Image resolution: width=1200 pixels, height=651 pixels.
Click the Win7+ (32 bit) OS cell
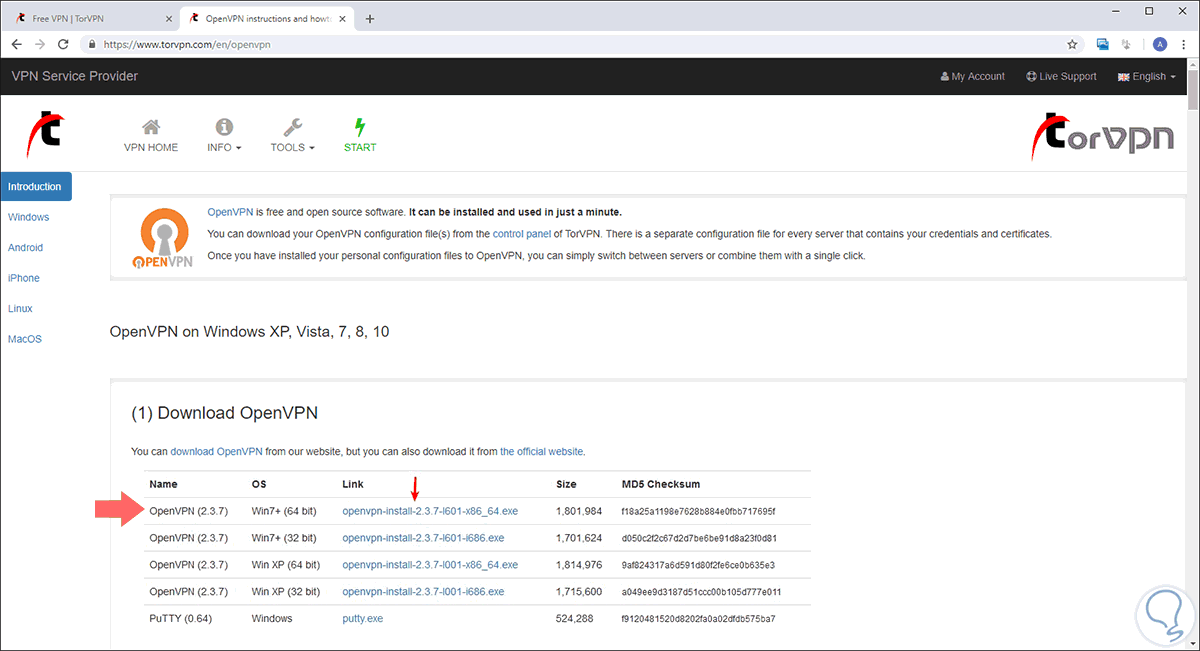[284, 538]
